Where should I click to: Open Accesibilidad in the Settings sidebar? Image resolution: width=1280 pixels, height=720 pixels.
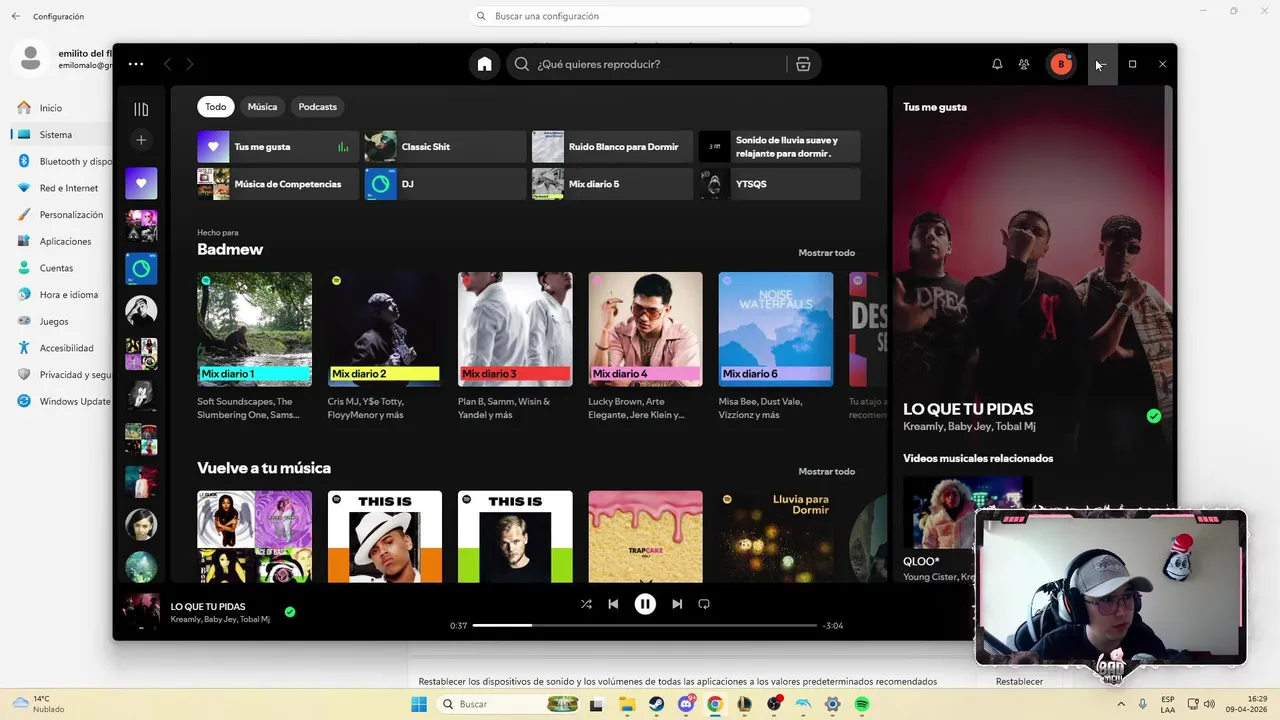60,348
